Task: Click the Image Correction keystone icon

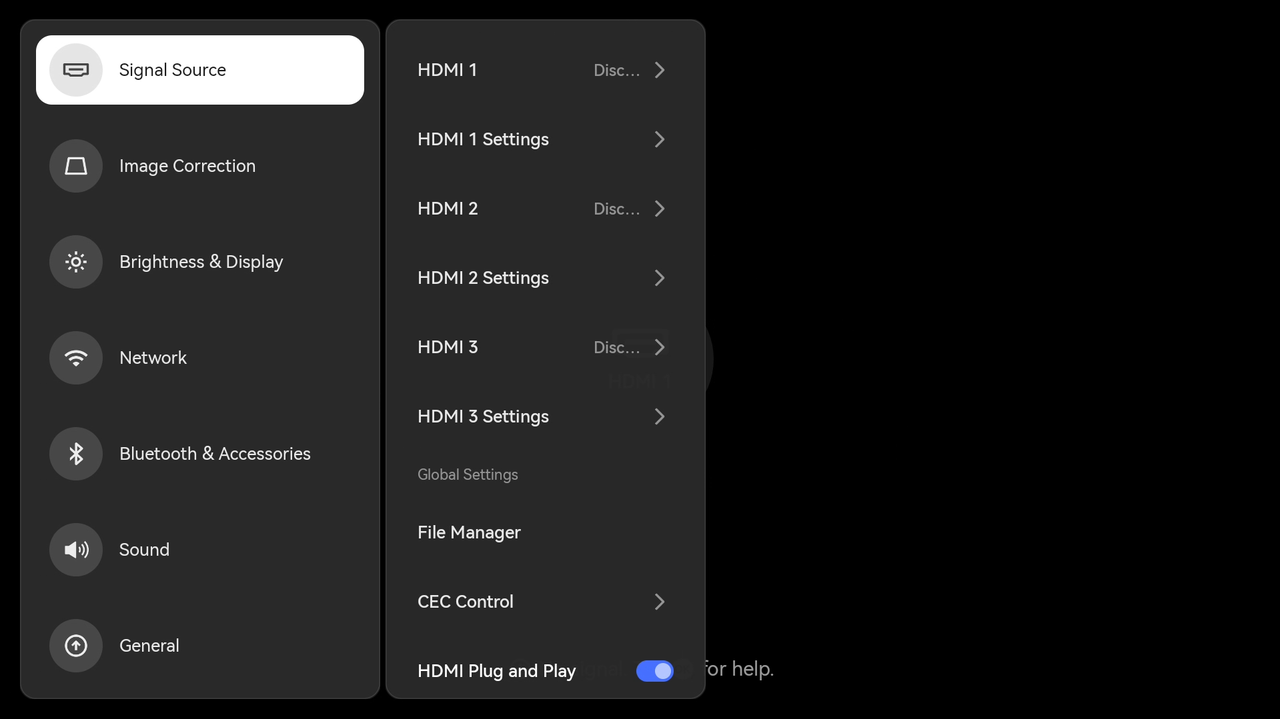Action: [x=76, y=166]
